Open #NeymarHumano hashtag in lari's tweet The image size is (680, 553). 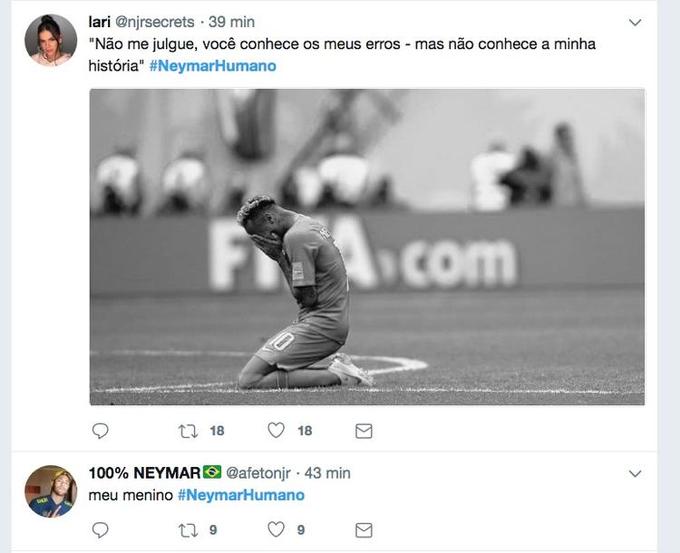tap(213, 66)
